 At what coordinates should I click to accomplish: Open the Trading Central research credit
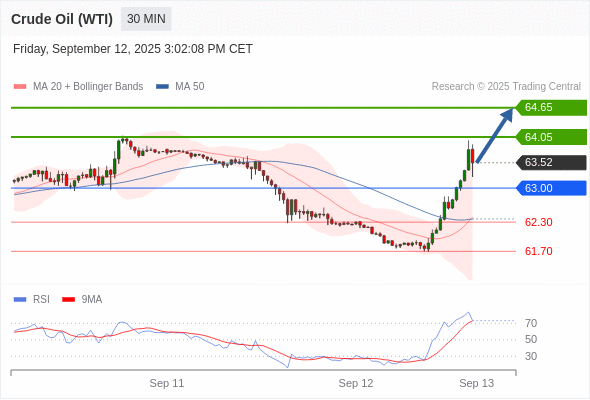point(506,87)
